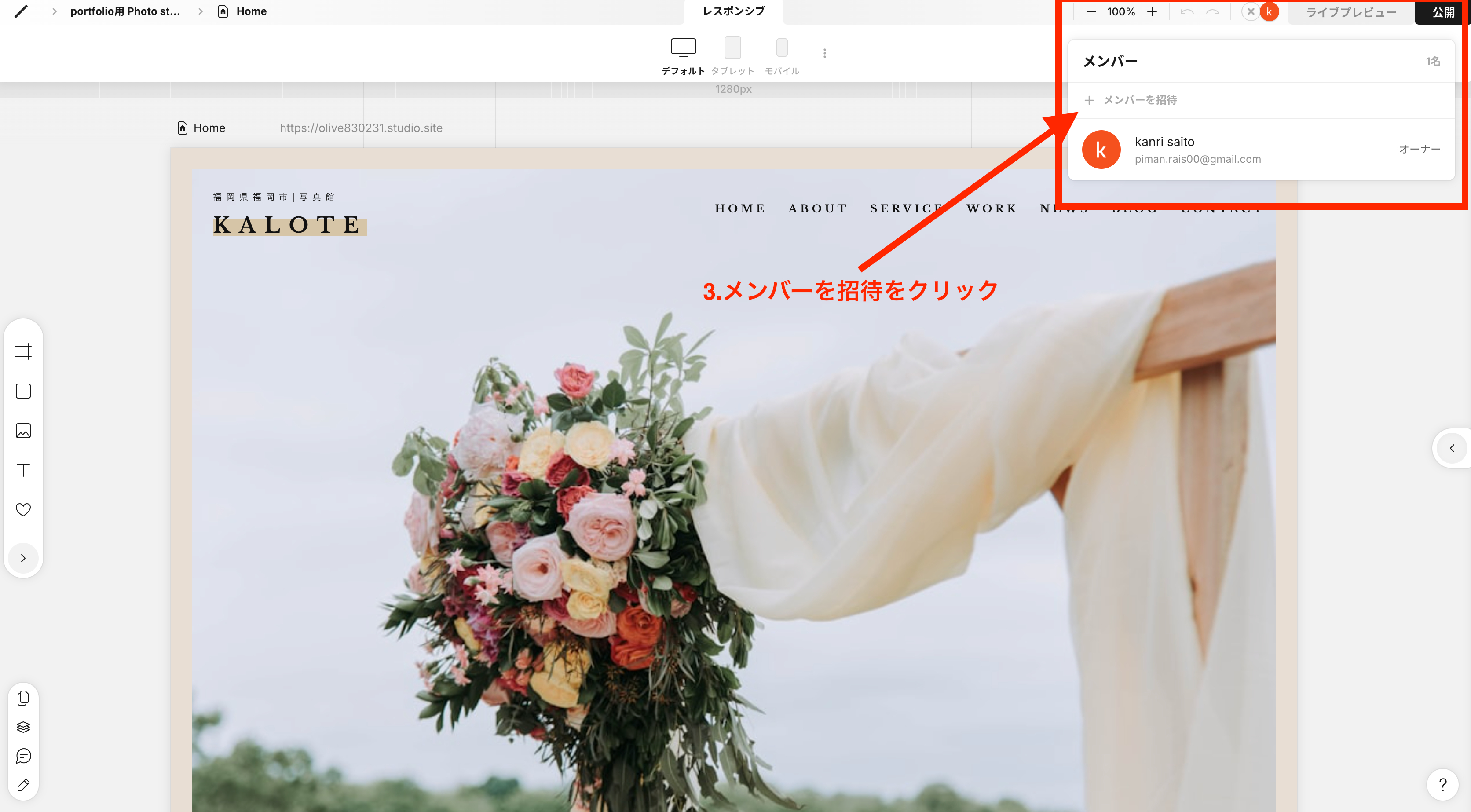Open ライブプレビュー live preview

click(1351, 12)
